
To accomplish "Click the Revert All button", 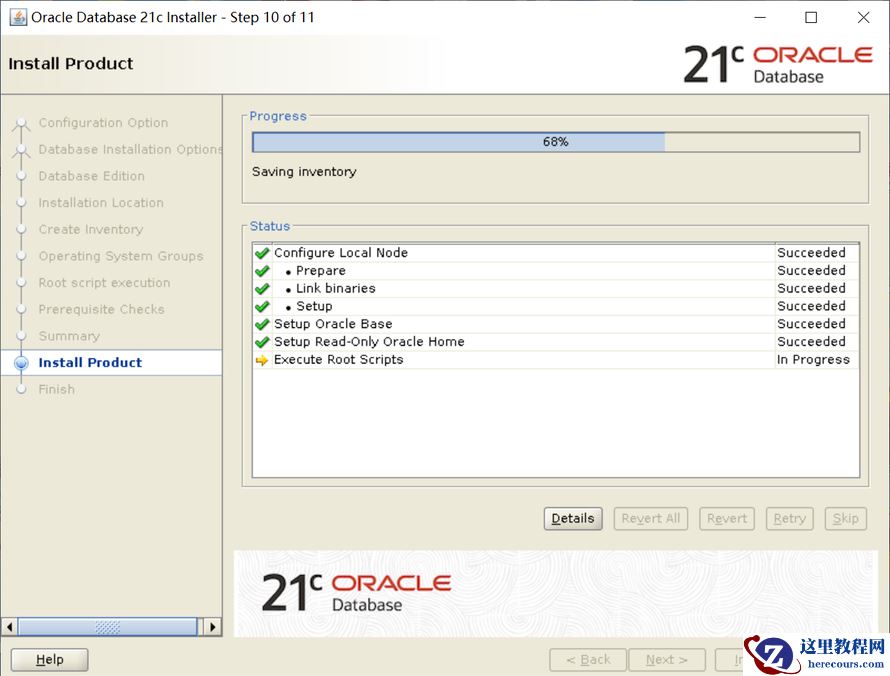I will click(x=650, y=518).
